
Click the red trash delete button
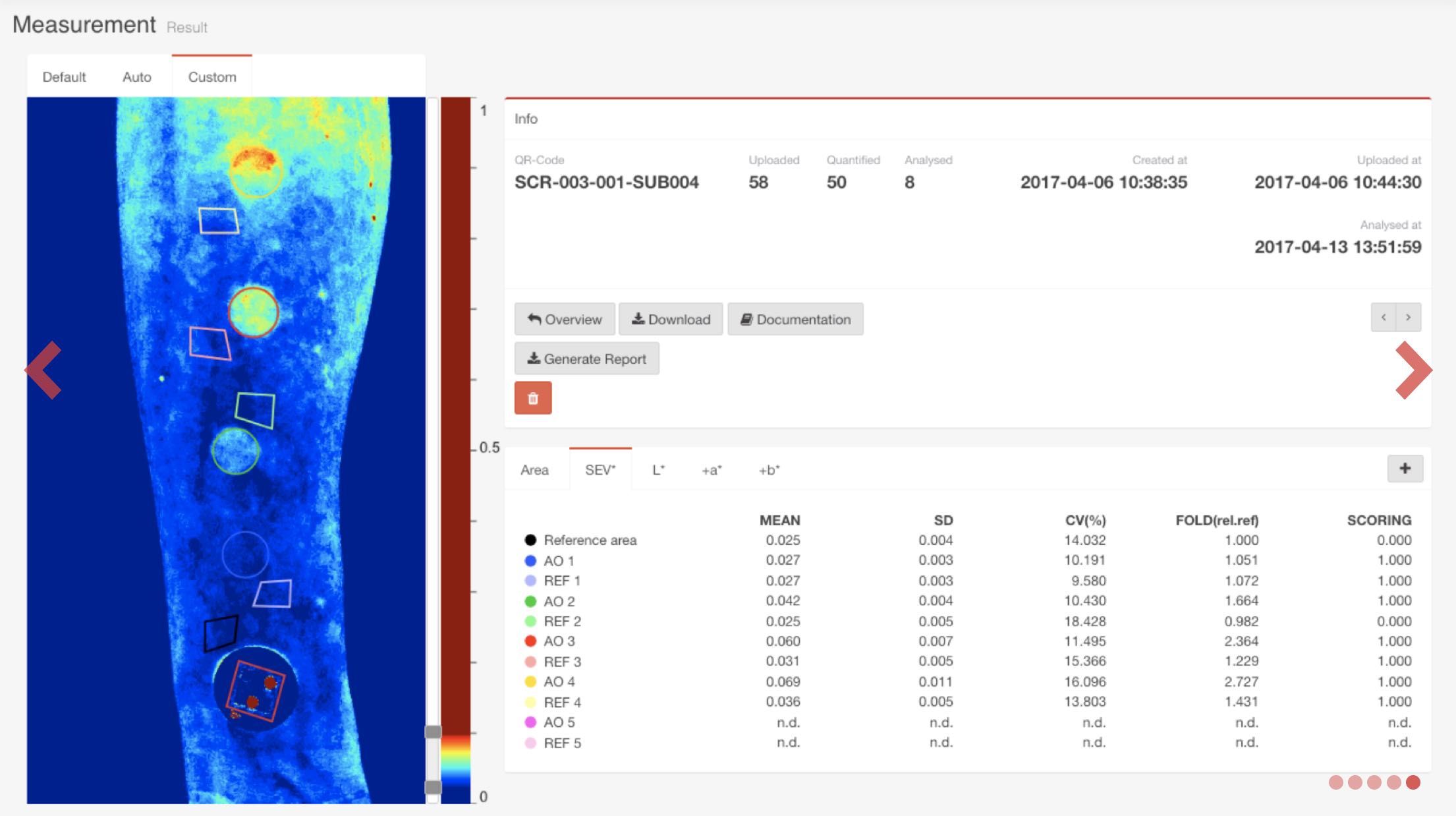(x=533, y=398)
